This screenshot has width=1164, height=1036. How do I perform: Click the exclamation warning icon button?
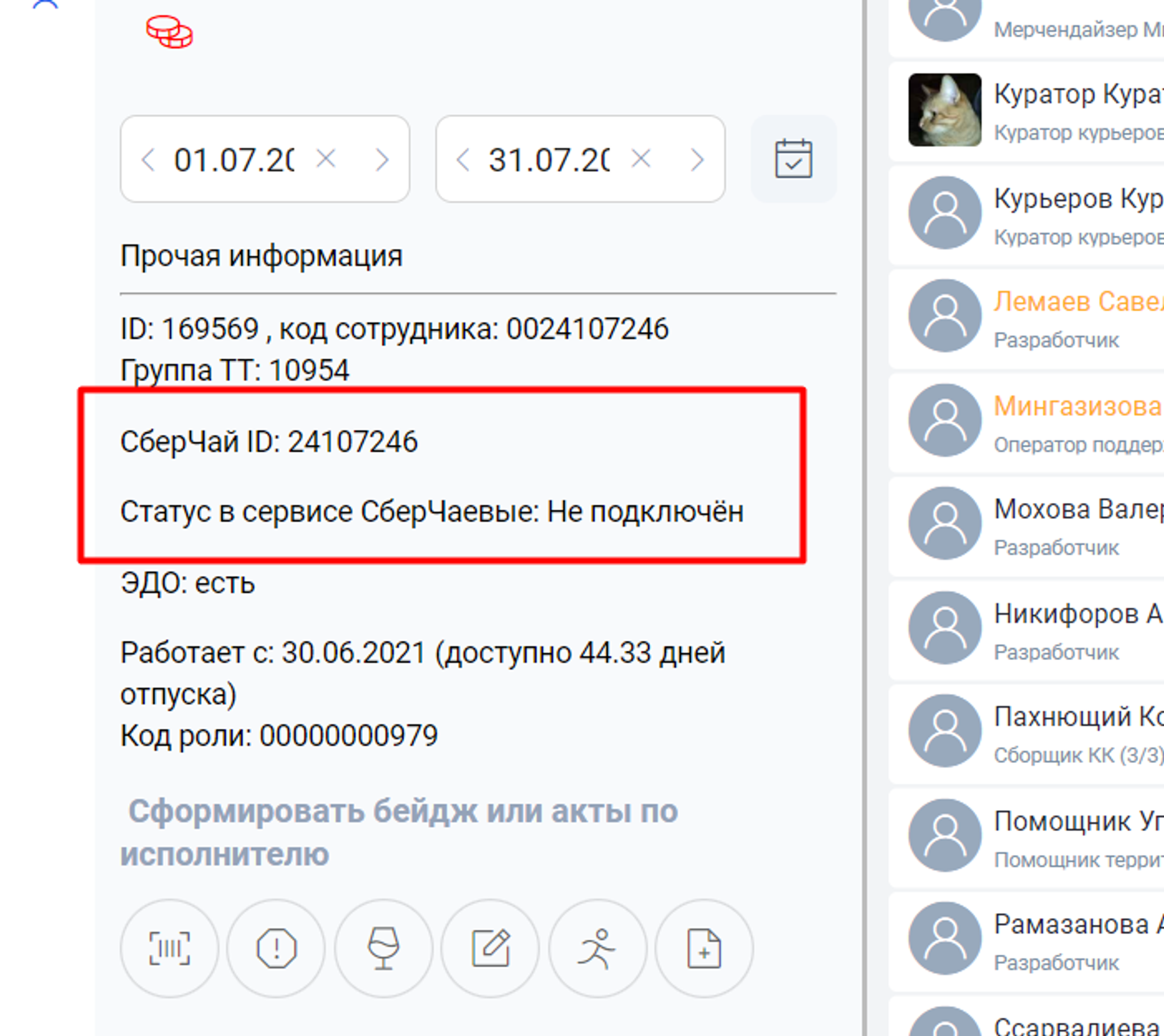pos(276,948)
